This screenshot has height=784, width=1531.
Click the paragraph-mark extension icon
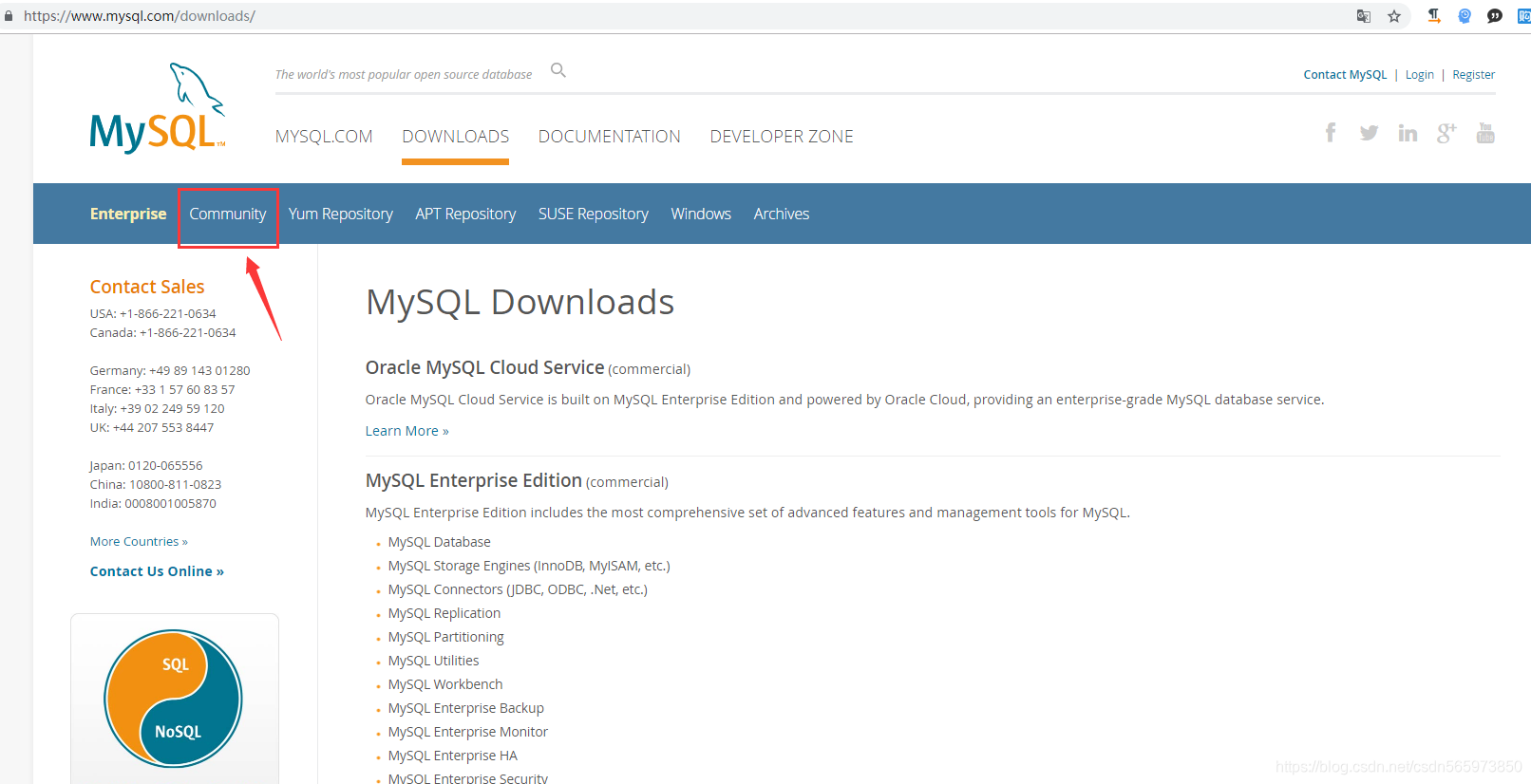pyautogui.click(x=1434, y=16)
